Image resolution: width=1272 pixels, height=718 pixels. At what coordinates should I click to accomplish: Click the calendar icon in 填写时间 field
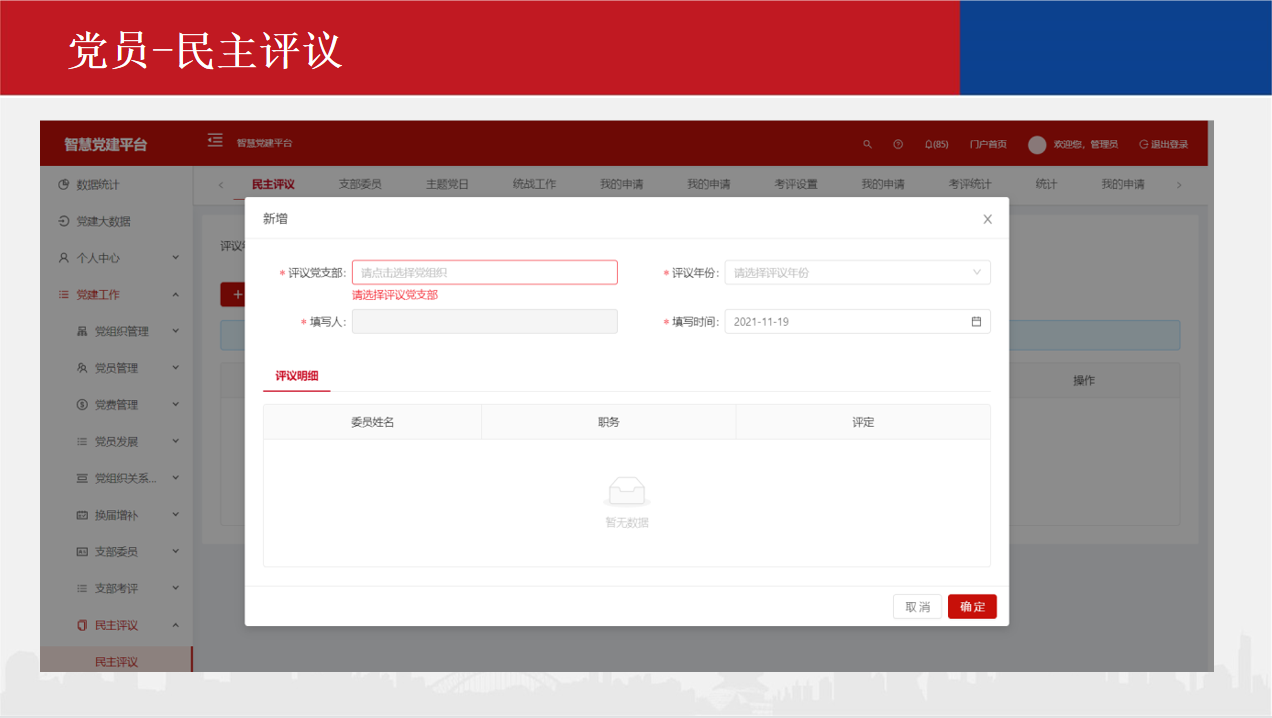coord(976,322)
